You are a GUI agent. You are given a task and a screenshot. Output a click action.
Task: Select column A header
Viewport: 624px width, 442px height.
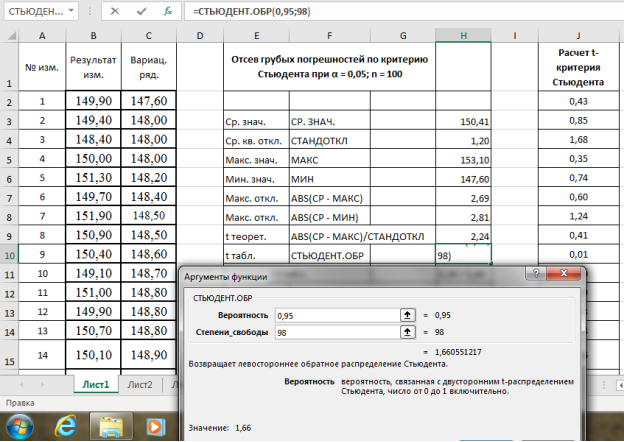(42, 36)
